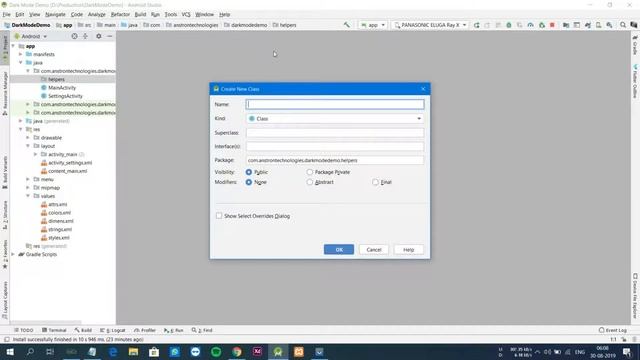Open the Profiler tool window tab

(x=145, y=330)
